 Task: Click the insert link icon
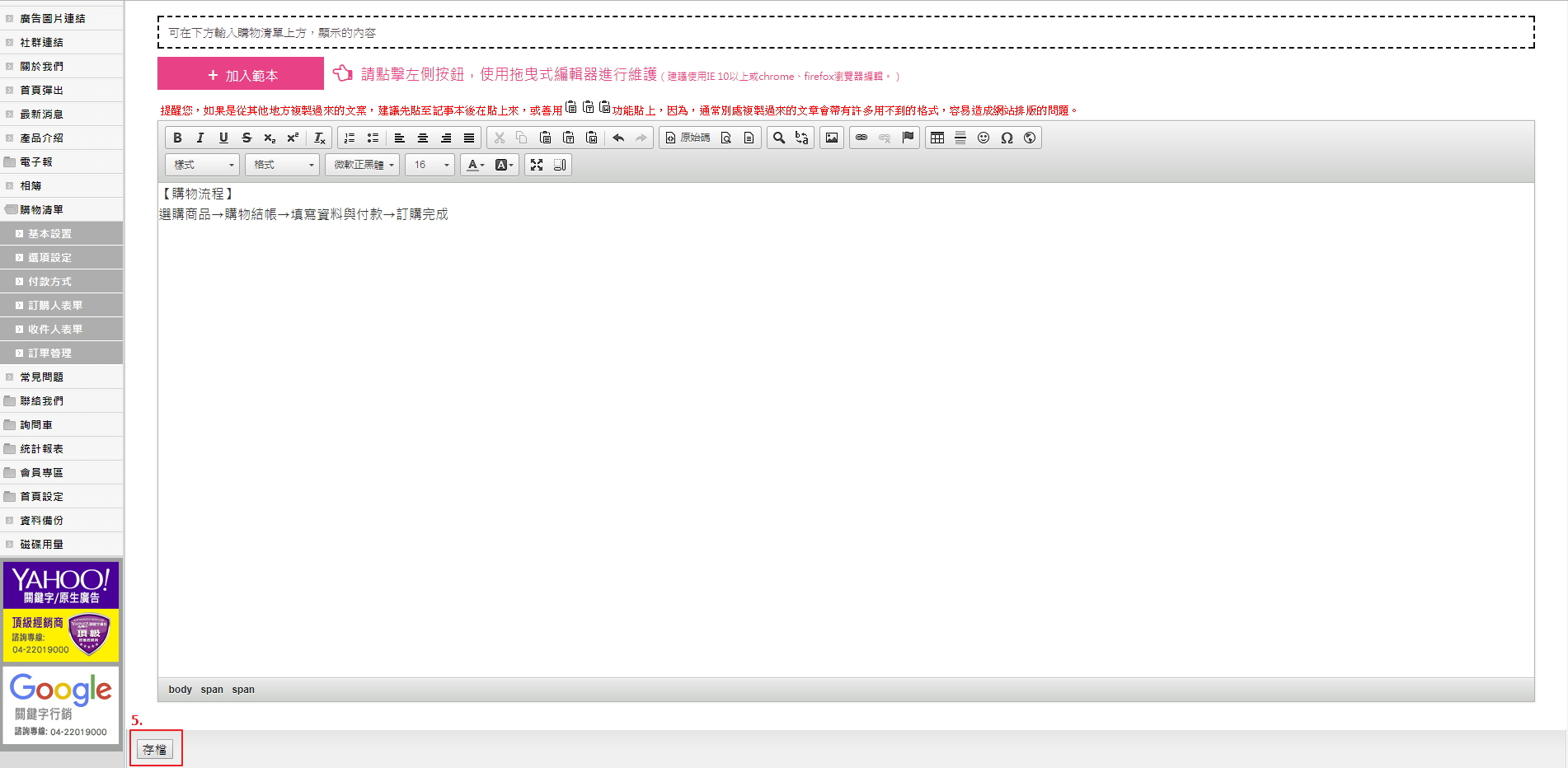(x=861, y=138)
